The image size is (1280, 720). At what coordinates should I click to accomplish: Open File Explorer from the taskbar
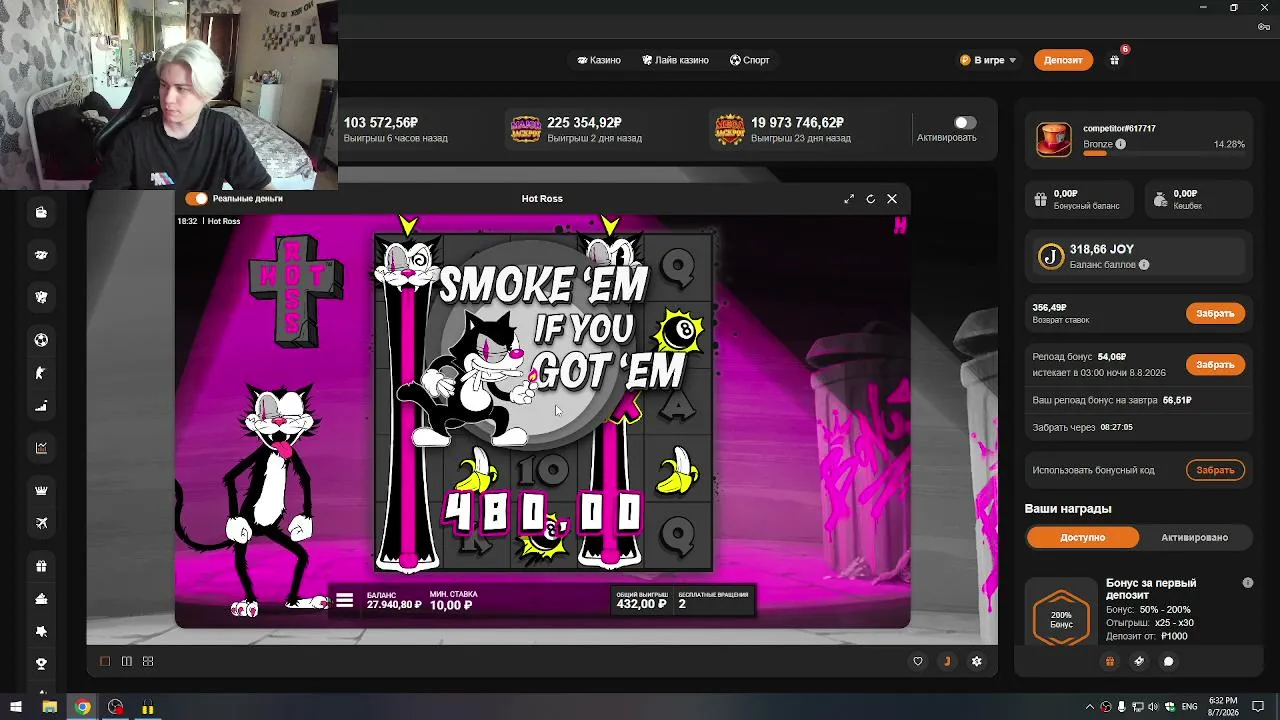coord(49,707)
